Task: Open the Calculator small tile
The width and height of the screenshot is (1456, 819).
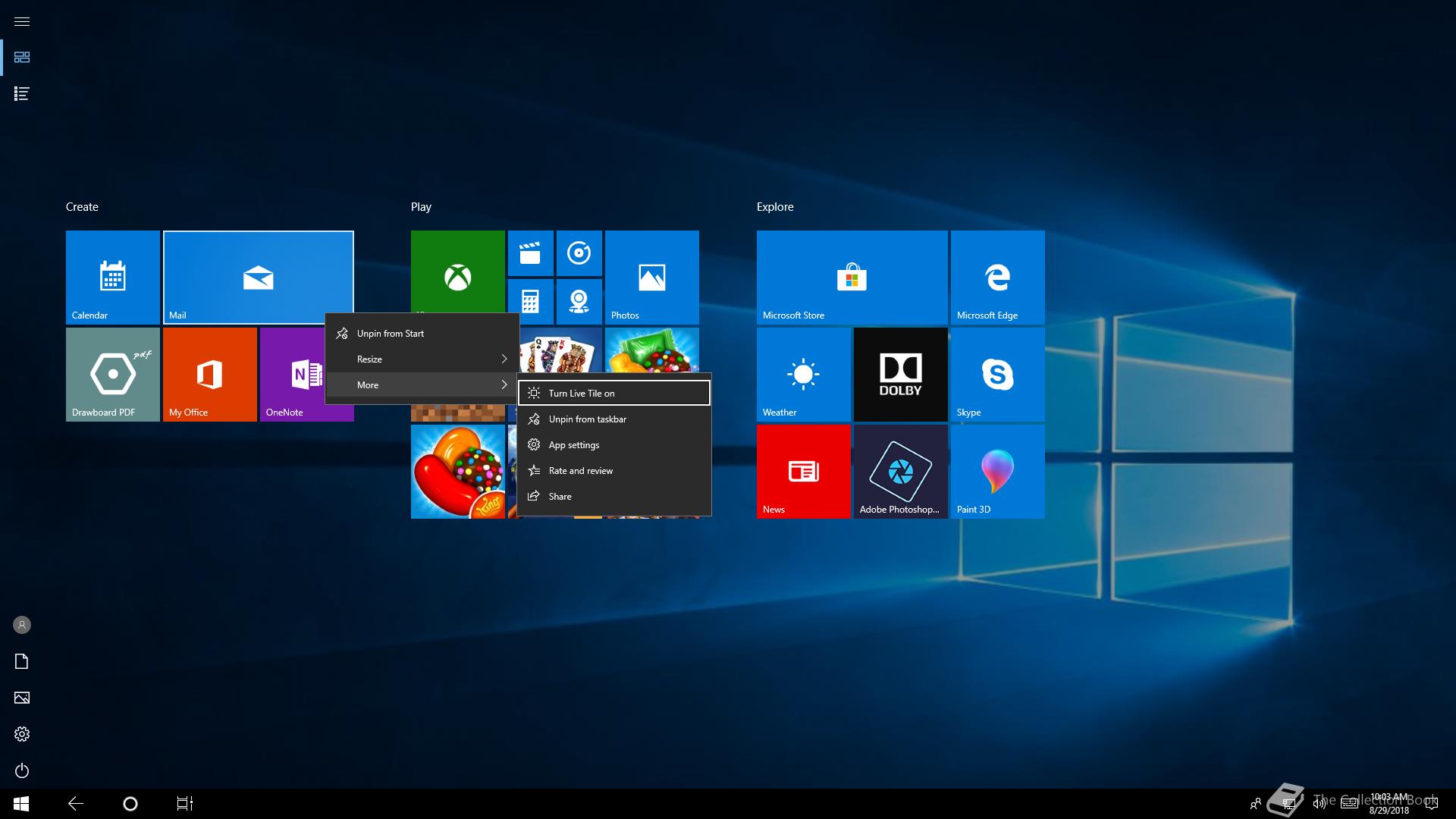Action: [531, 300]
